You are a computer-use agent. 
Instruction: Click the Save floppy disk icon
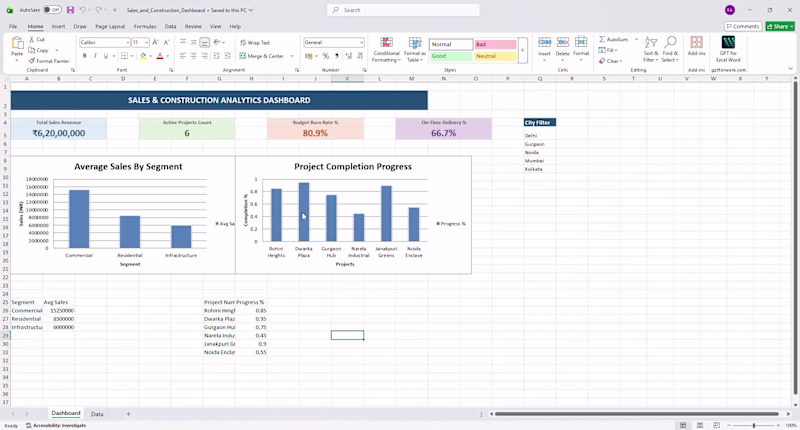(x=70, y=10)
